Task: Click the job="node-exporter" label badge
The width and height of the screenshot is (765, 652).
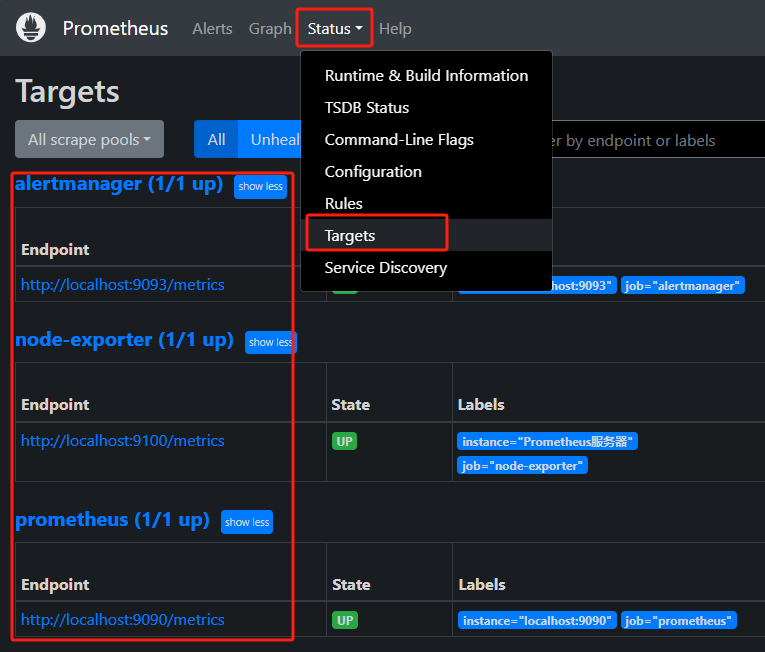Action: point(523,466)
